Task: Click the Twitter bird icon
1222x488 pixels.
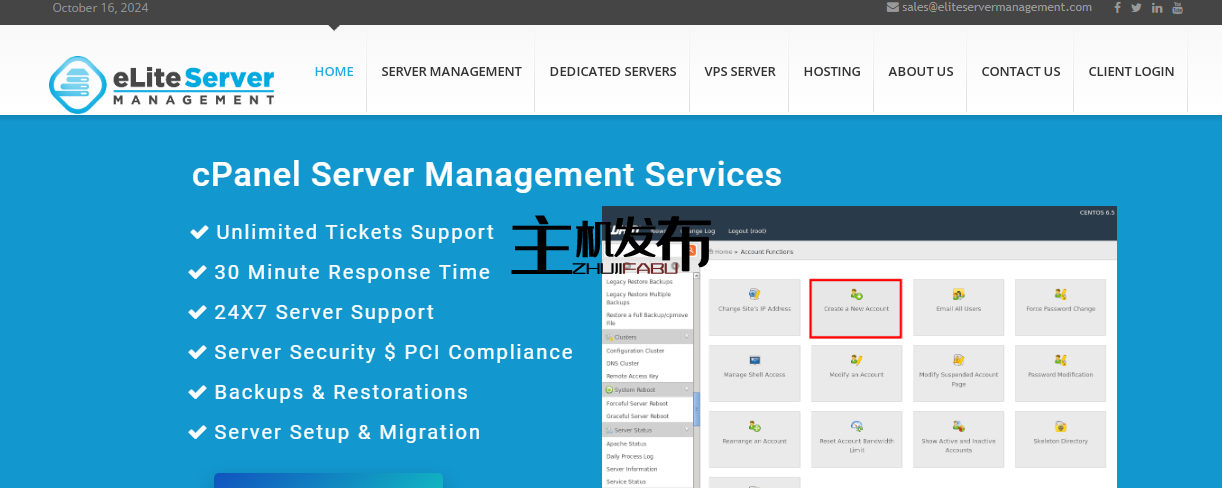Action: point(1136,8)
